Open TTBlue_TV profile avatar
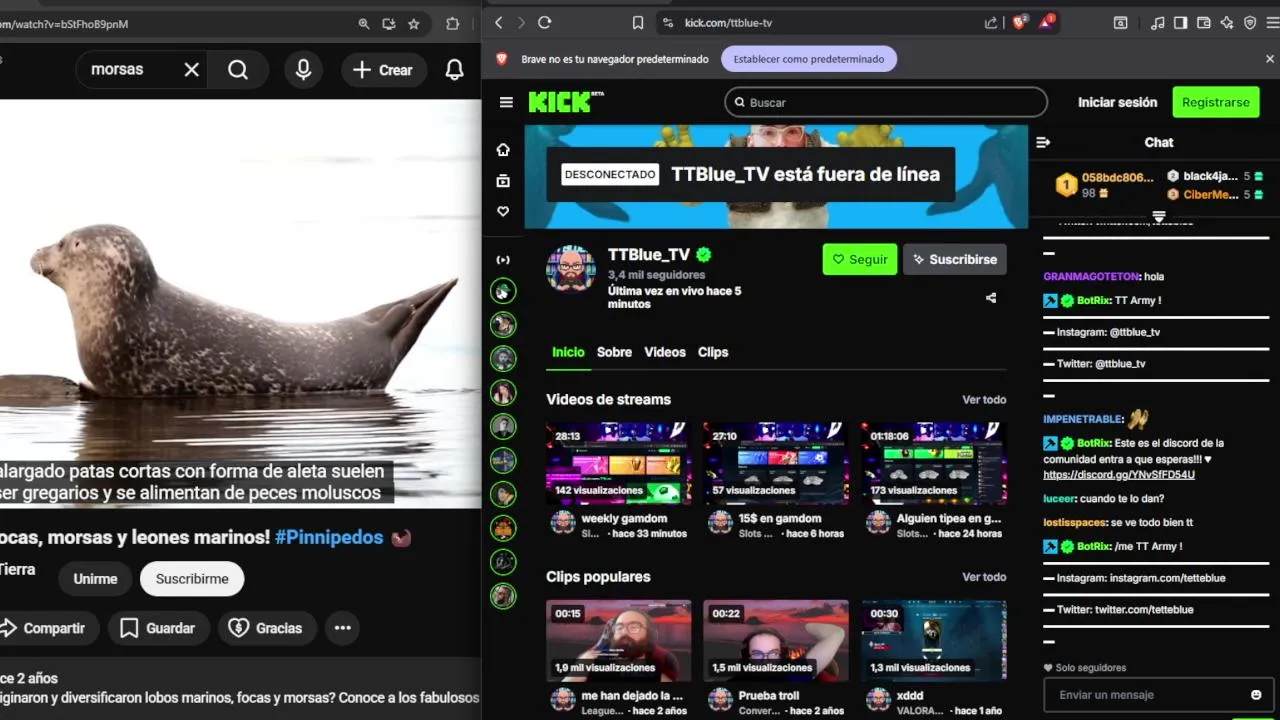1280x720 pixels. click(x=571, y=268)
